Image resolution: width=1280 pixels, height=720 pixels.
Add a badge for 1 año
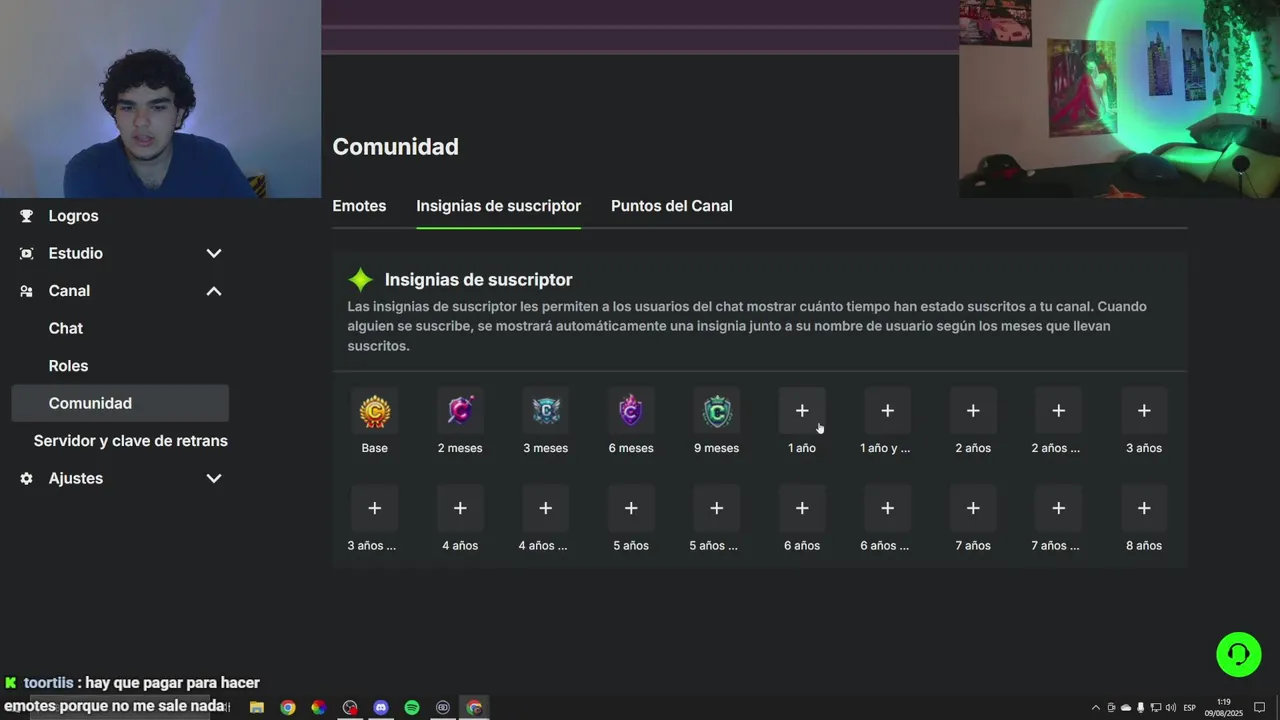(x=802, y=411)
